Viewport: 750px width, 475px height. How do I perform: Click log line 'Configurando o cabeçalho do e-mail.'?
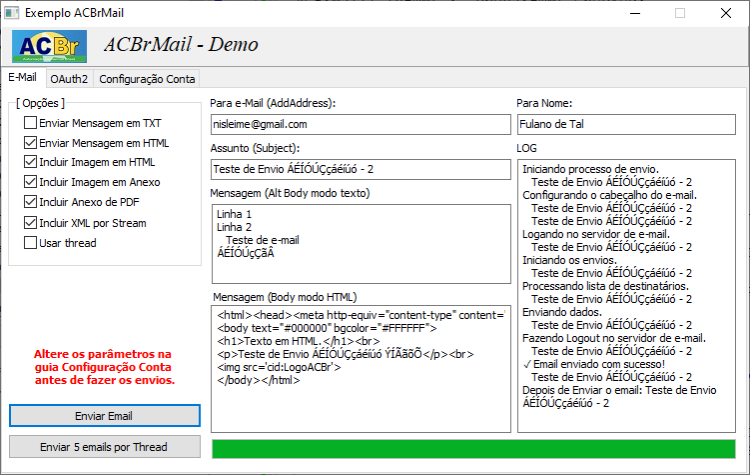(609, 195)
